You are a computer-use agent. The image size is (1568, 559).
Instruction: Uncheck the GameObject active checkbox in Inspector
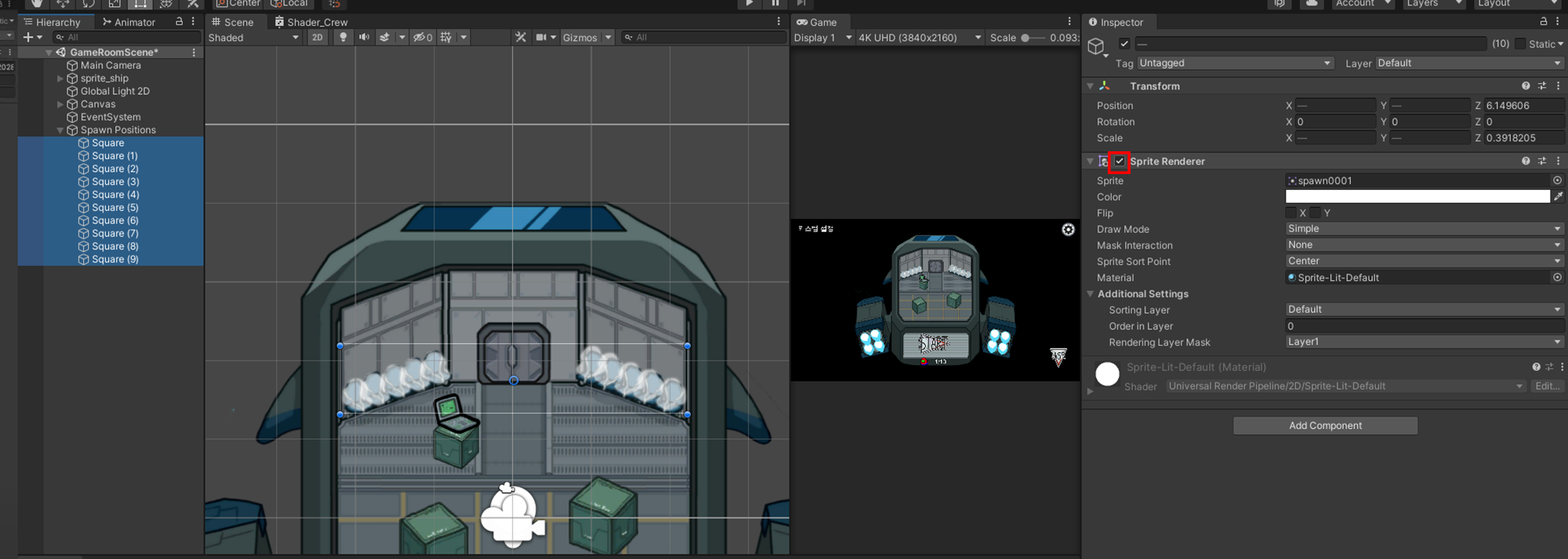pyautogui.click(x=1124, y=44)
